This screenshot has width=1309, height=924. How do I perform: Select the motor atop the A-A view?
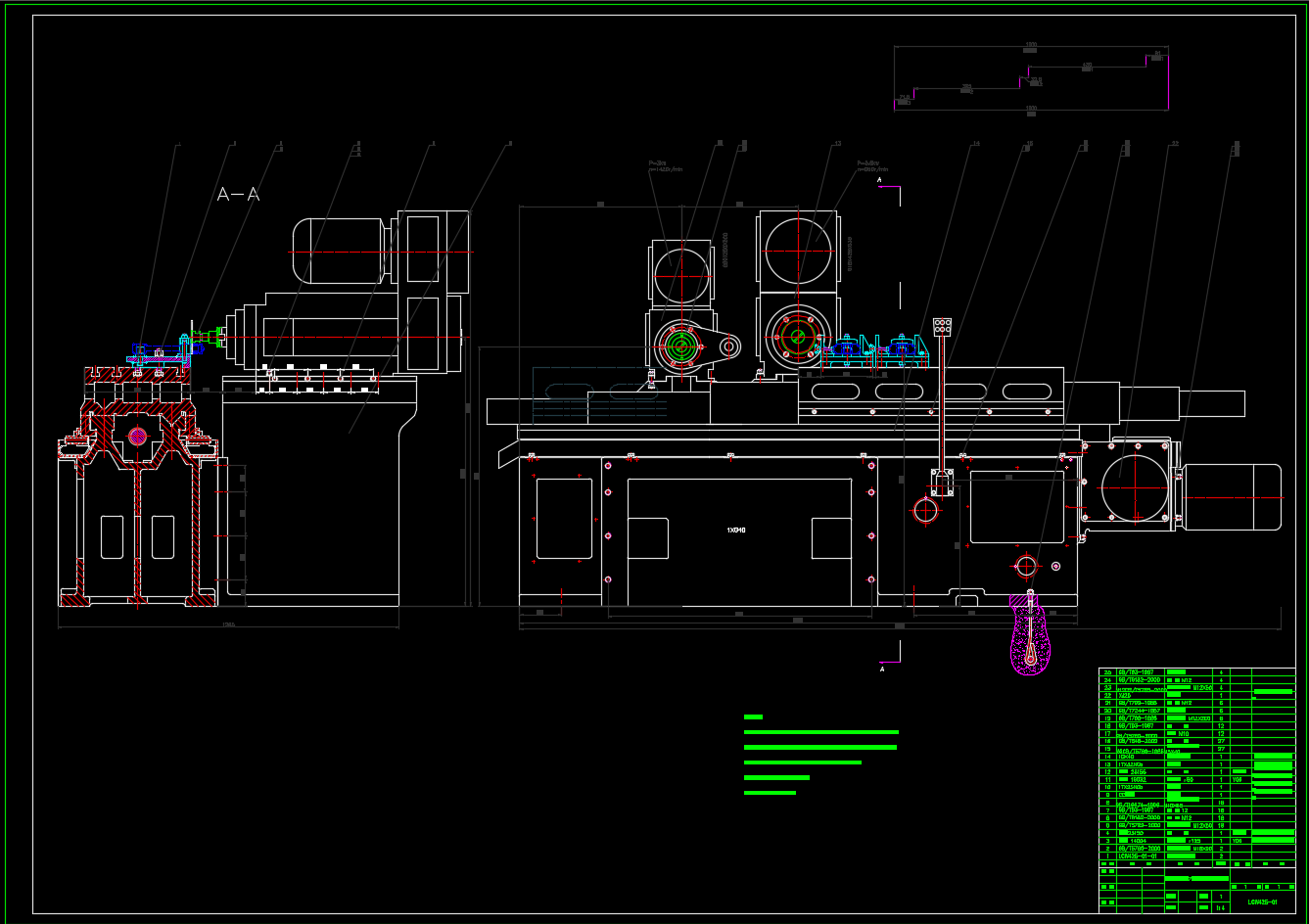click(338, 252)
